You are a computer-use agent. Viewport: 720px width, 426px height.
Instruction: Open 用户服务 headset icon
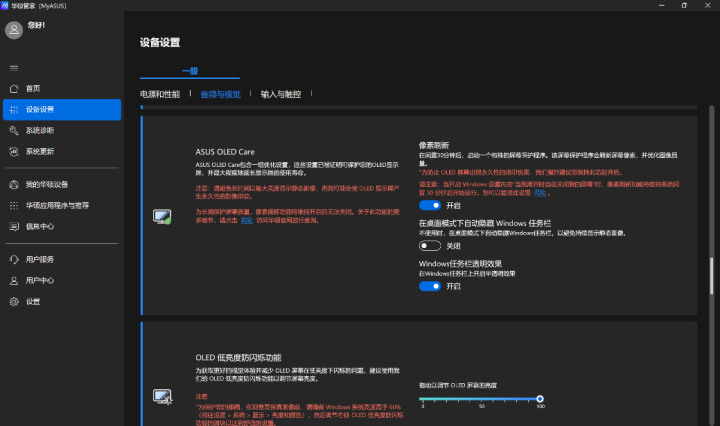pos(14,259)
